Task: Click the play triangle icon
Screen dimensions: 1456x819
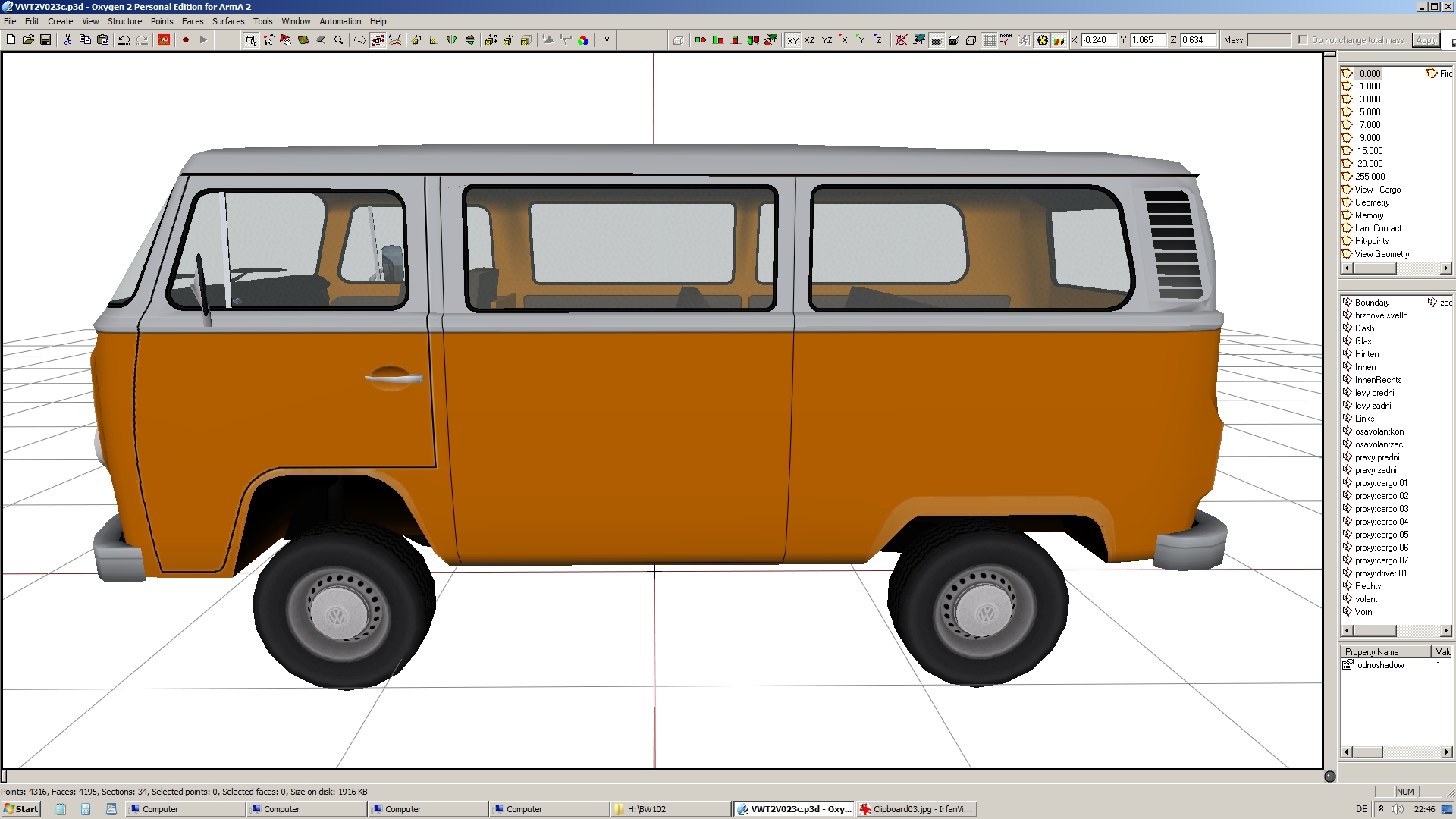Action: [x=203, y=40]
